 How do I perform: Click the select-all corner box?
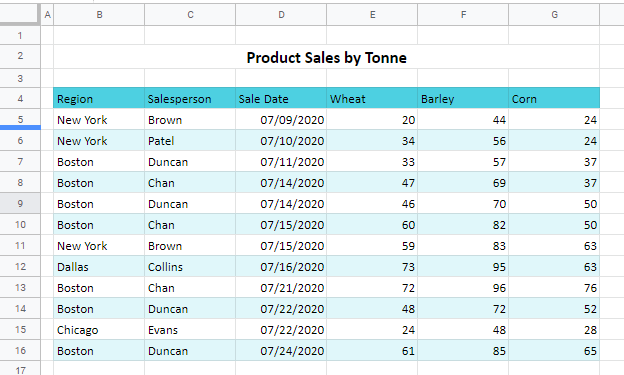pos(20,14)
